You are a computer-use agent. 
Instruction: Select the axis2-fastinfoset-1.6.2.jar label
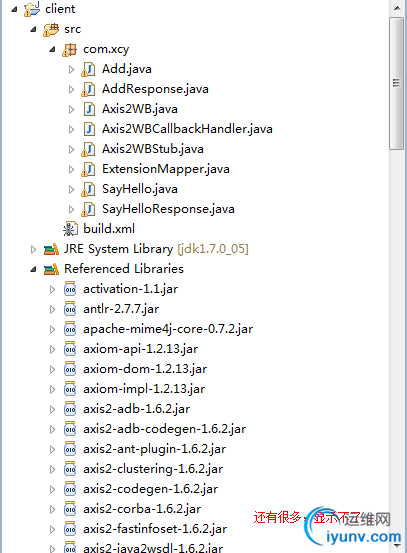coord(155,529)
